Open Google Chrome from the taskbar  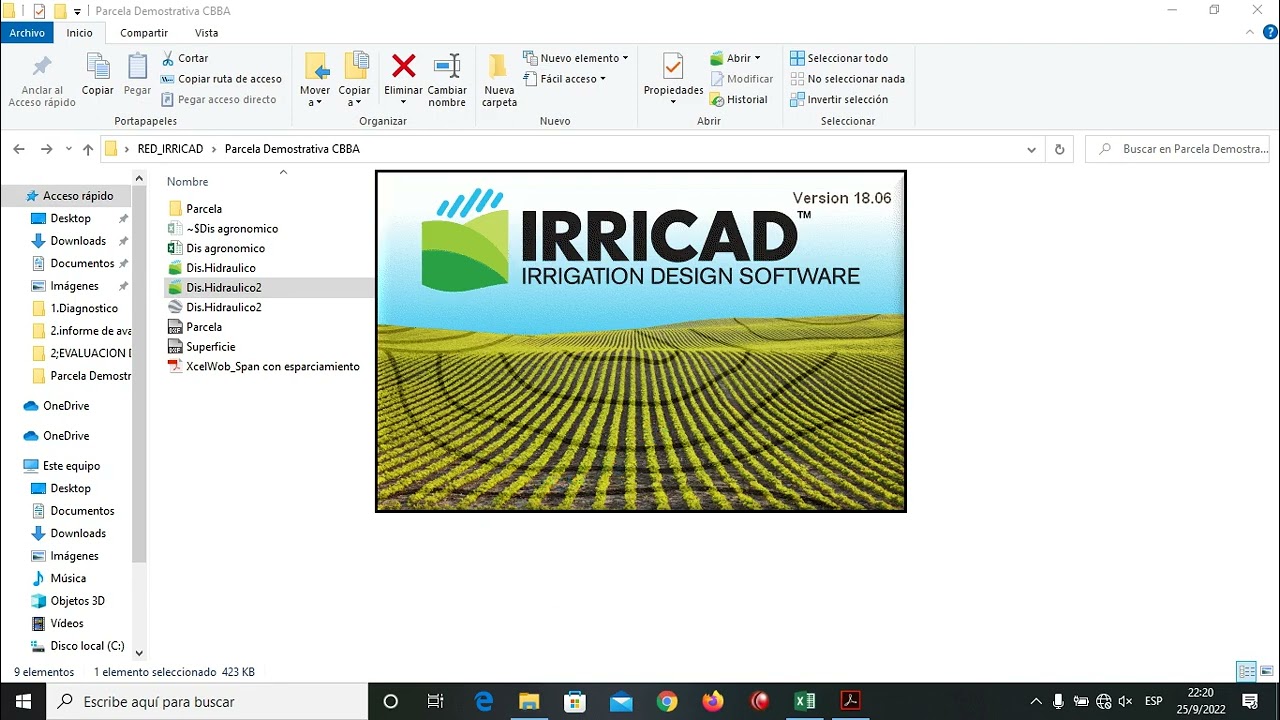pos(667,701)
